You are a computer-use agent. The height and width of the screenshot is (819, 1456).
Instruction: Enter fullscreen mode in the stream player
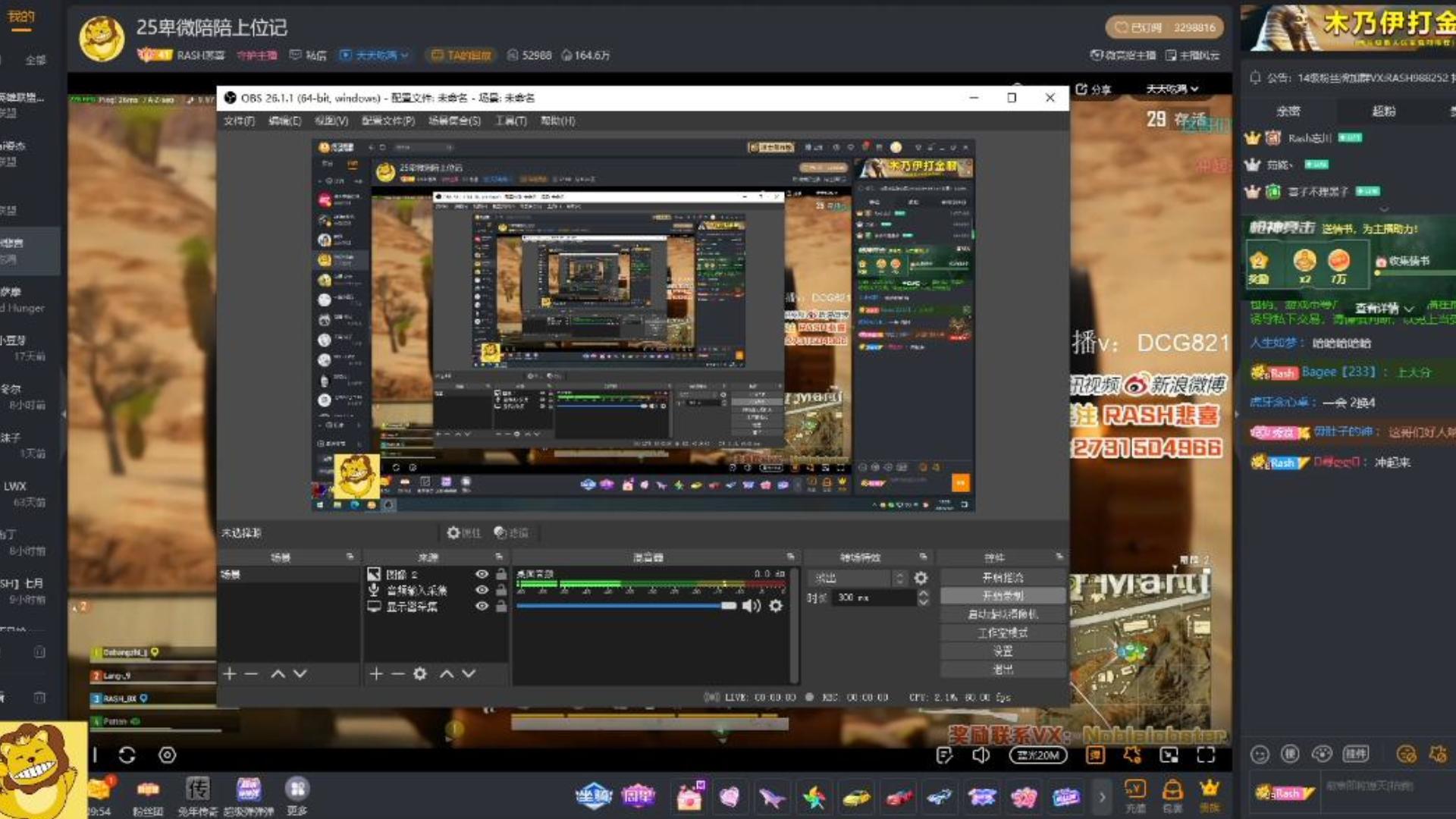(x=1206, y=755)
